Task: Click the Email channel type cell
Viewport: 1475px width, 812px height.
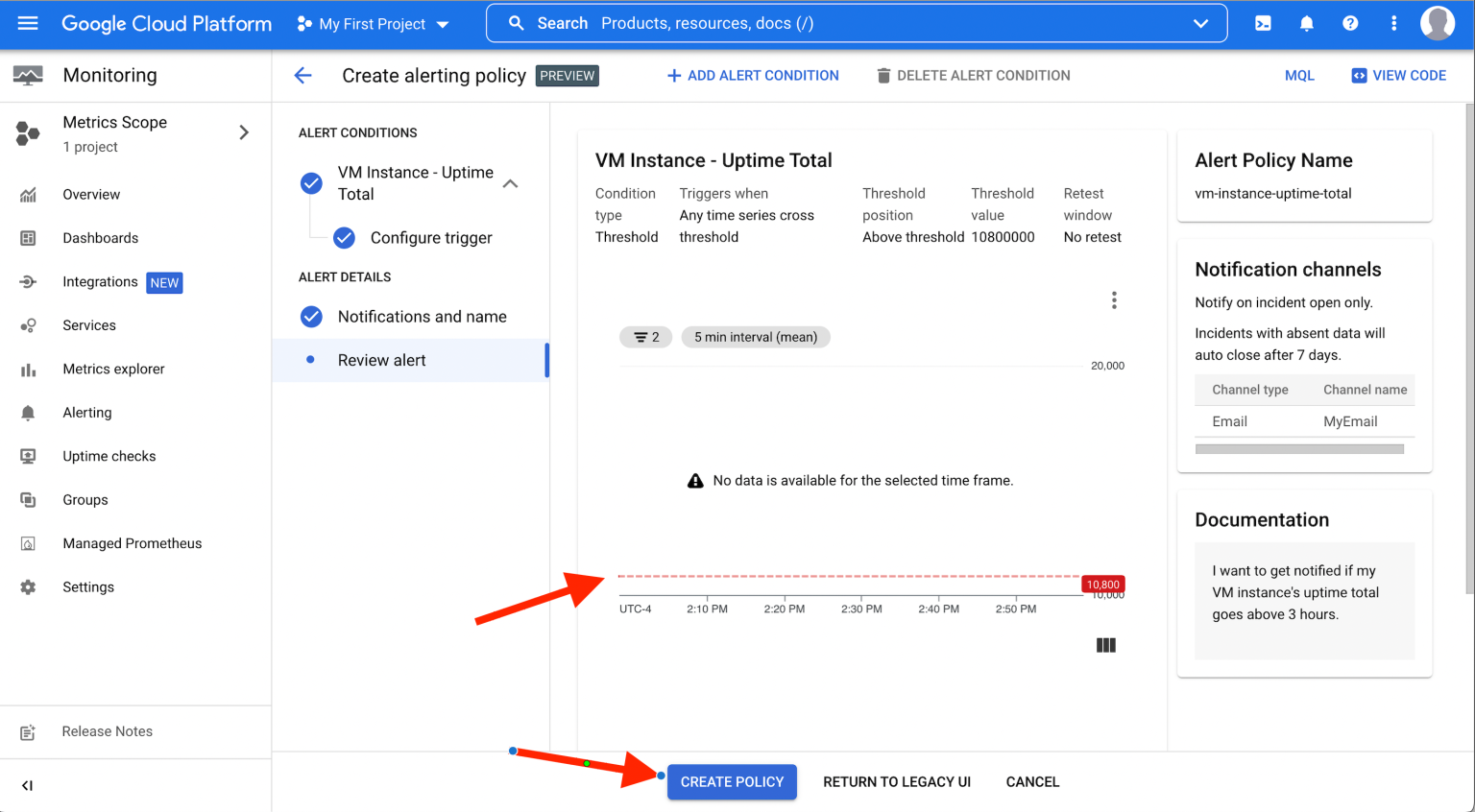Action: pyautogui.click(x=1229, y=421)
